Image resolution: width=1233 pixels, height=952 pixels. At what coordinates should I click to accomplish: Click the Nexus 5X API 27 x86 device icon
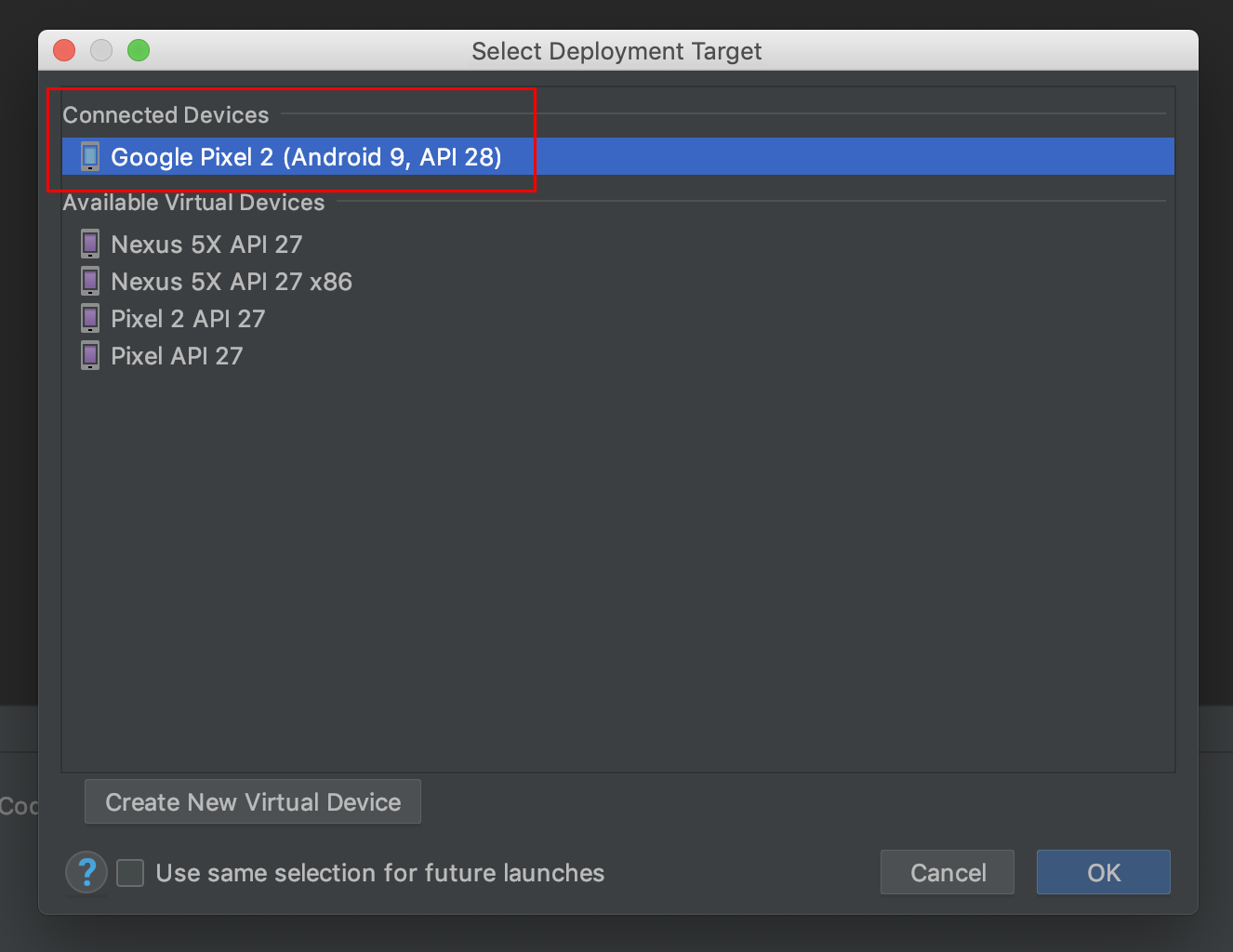pyautogui.click(x=90, y=282)
